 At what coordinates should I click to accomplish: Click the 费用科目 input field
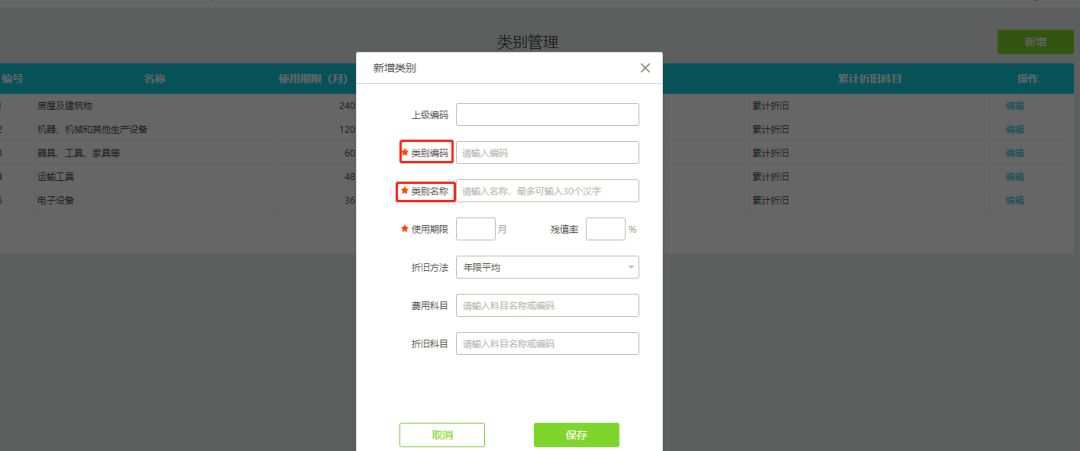pos(547,305)
